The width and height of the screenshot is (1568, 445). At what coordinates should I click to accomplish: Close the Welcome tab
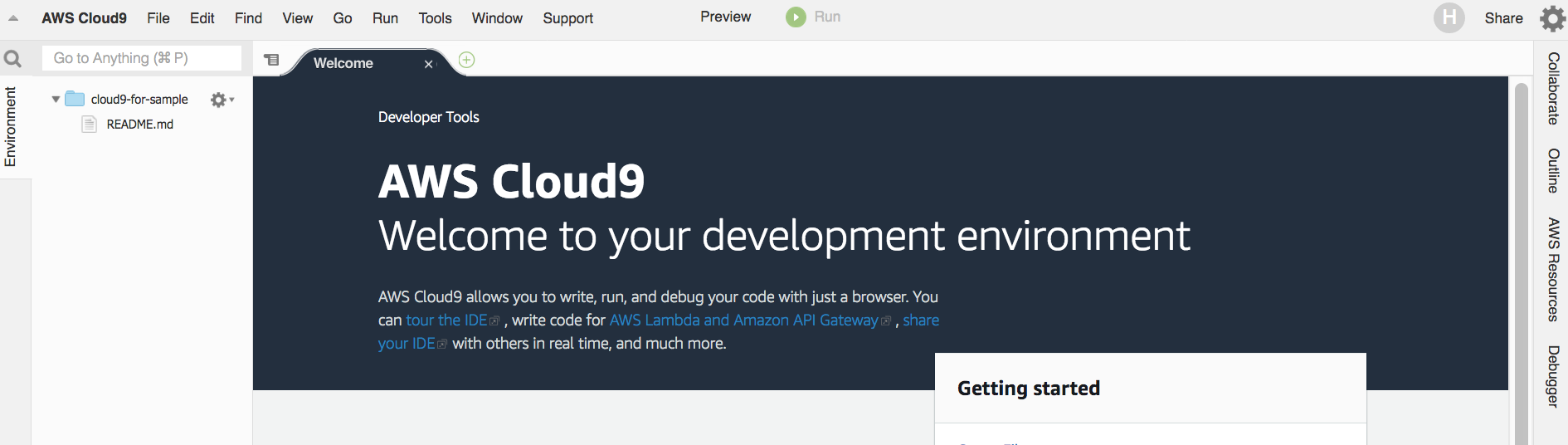click(x=428, y=64)
